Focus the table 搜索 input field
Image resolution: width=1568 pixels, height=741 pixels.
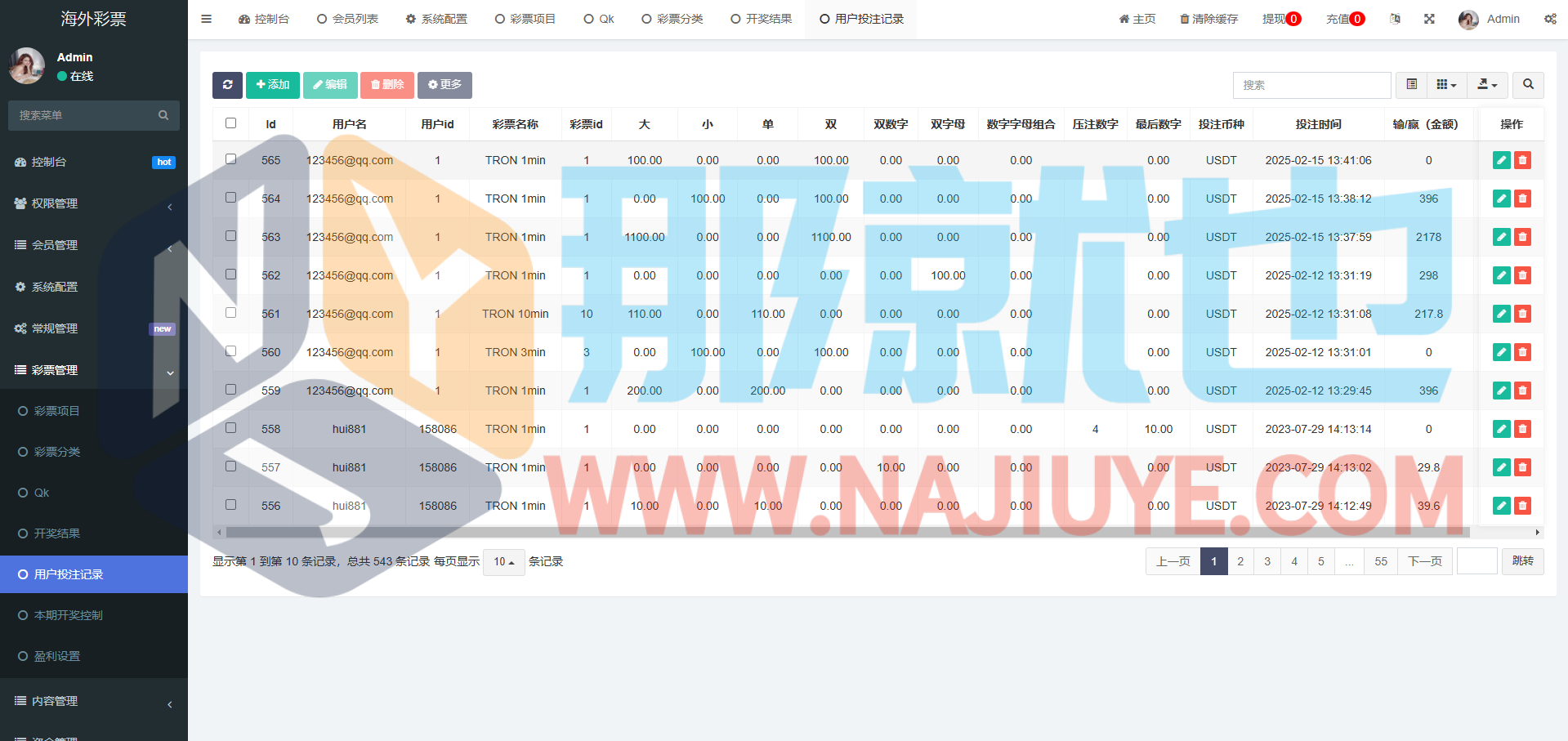tap(1311, 85)
